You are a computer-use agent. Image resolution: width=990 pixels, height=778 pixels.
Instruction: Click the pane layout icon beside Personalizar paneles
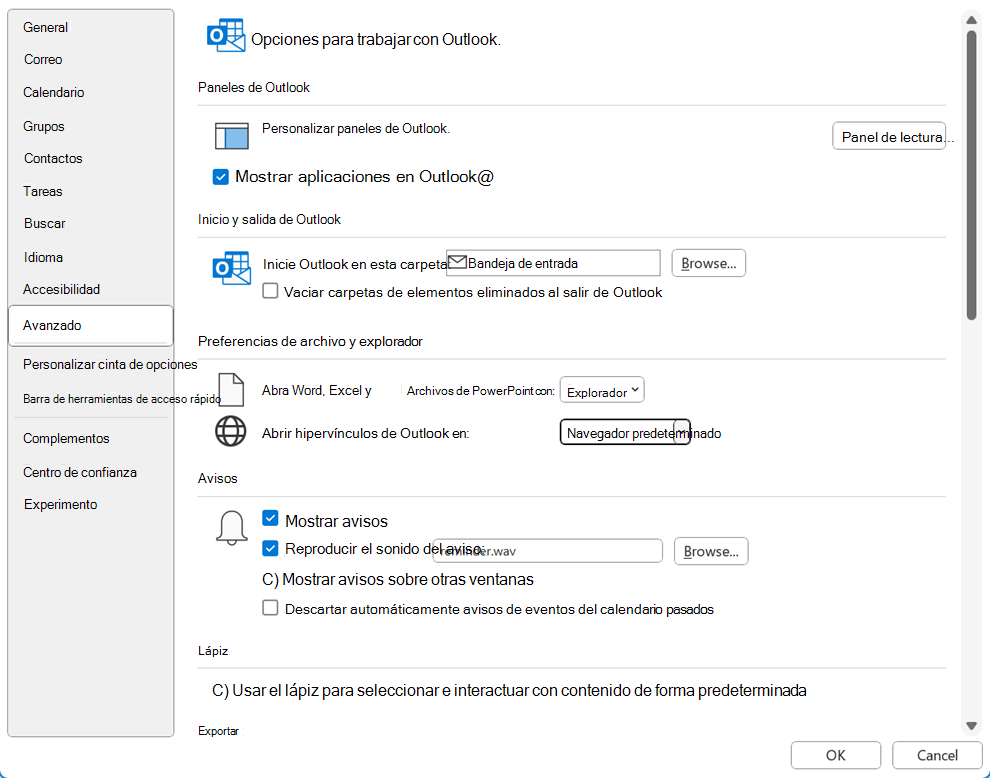(x=232, y=136)
